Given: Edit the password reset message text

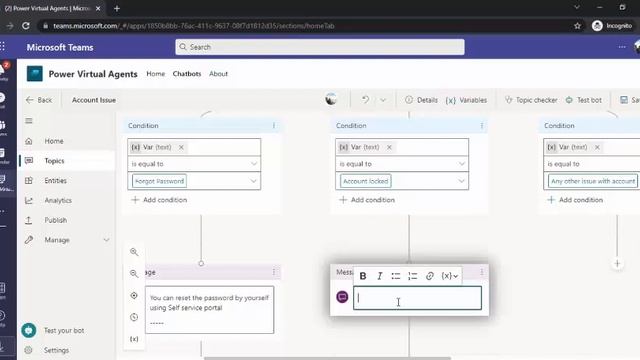Looking at the screenshot, I should (209, 310).
